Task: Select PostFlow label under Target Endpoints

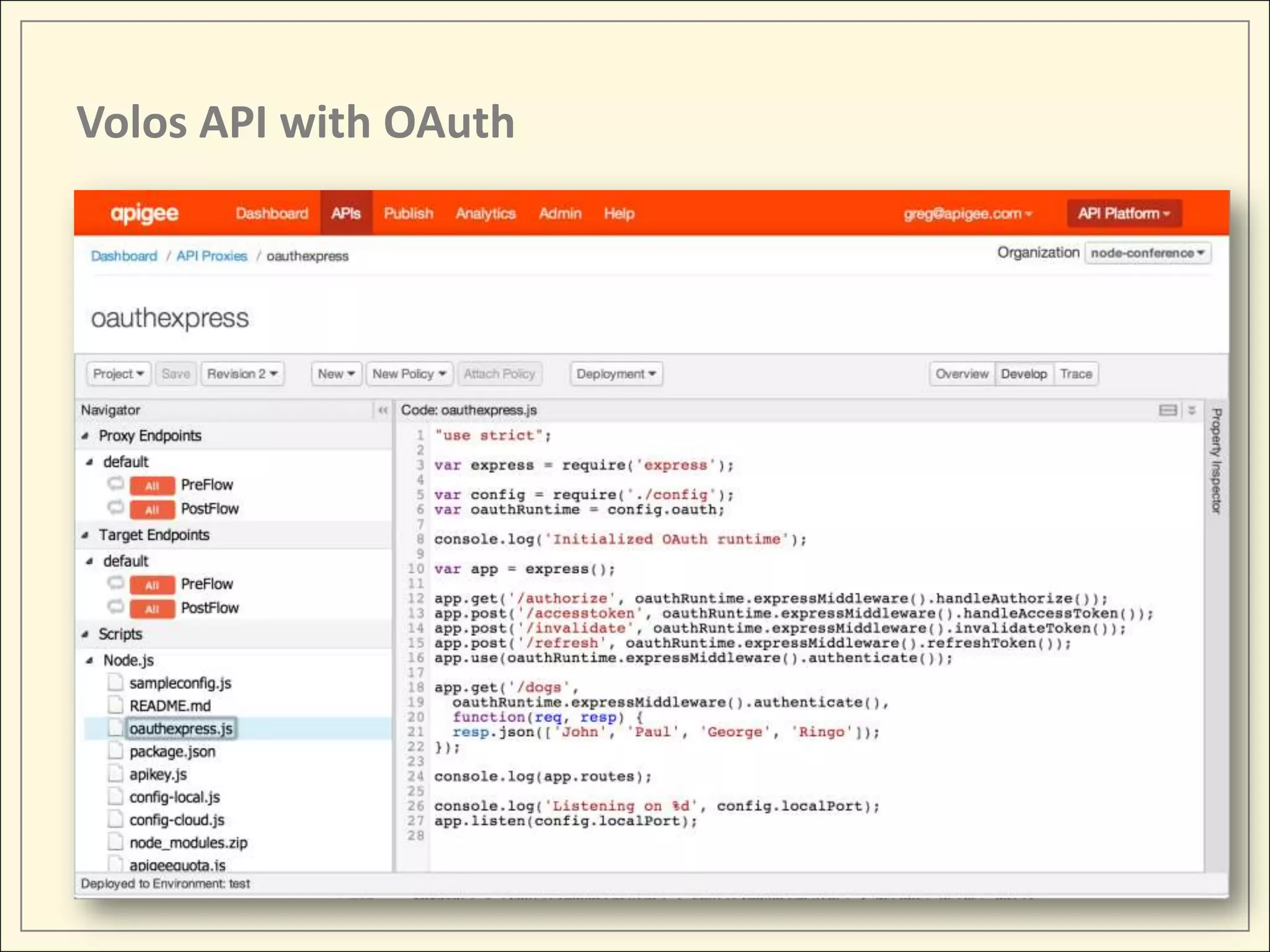Action: tap(210, 608)
